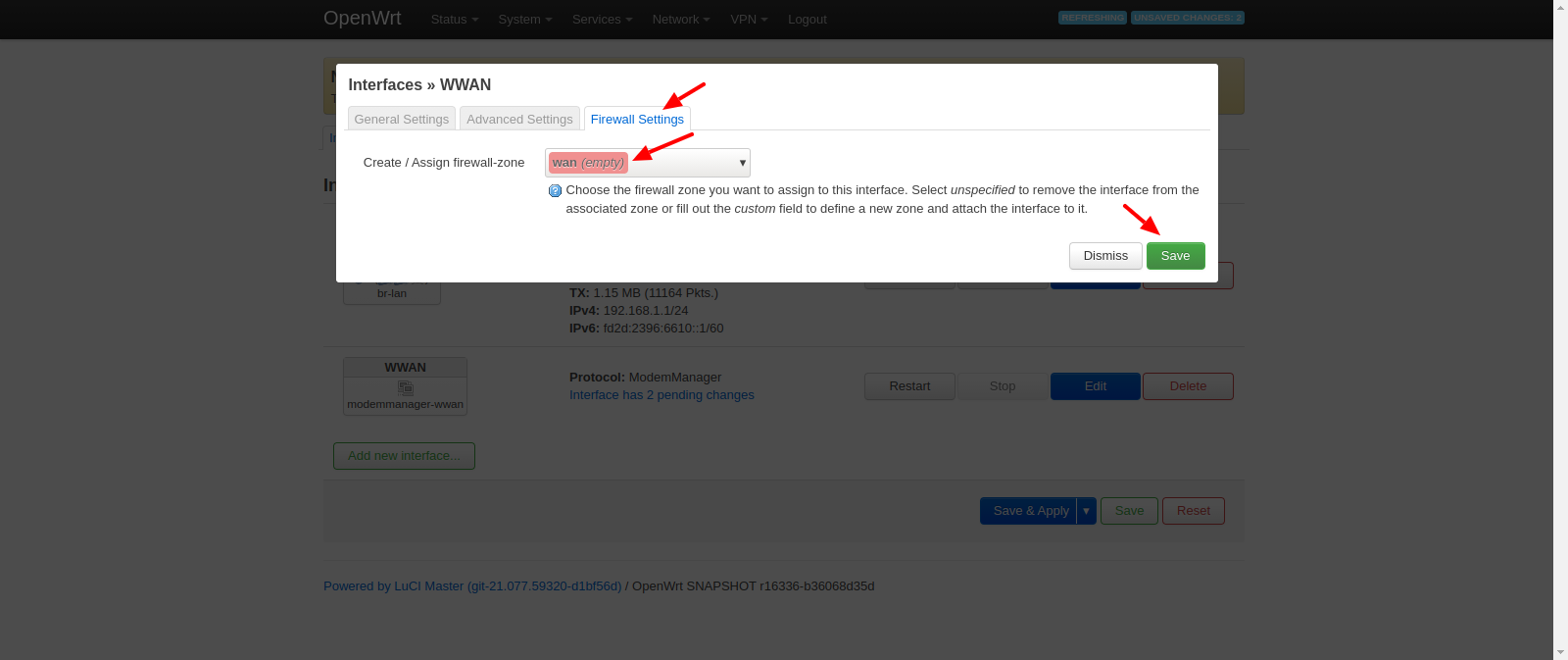
Task: Open the Services menu
Action: point(602,20)
